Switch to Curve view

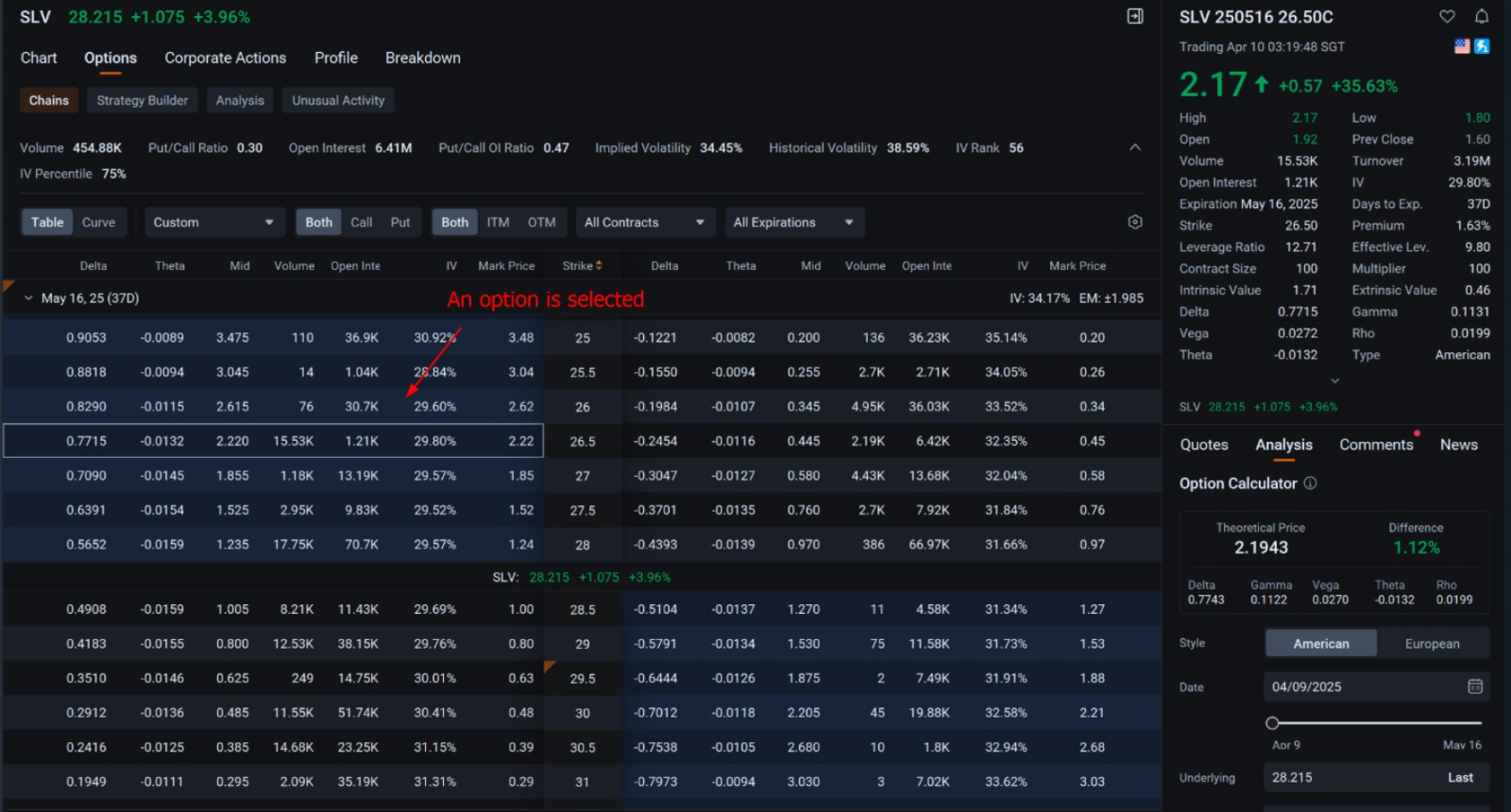[x=98, y=223]
